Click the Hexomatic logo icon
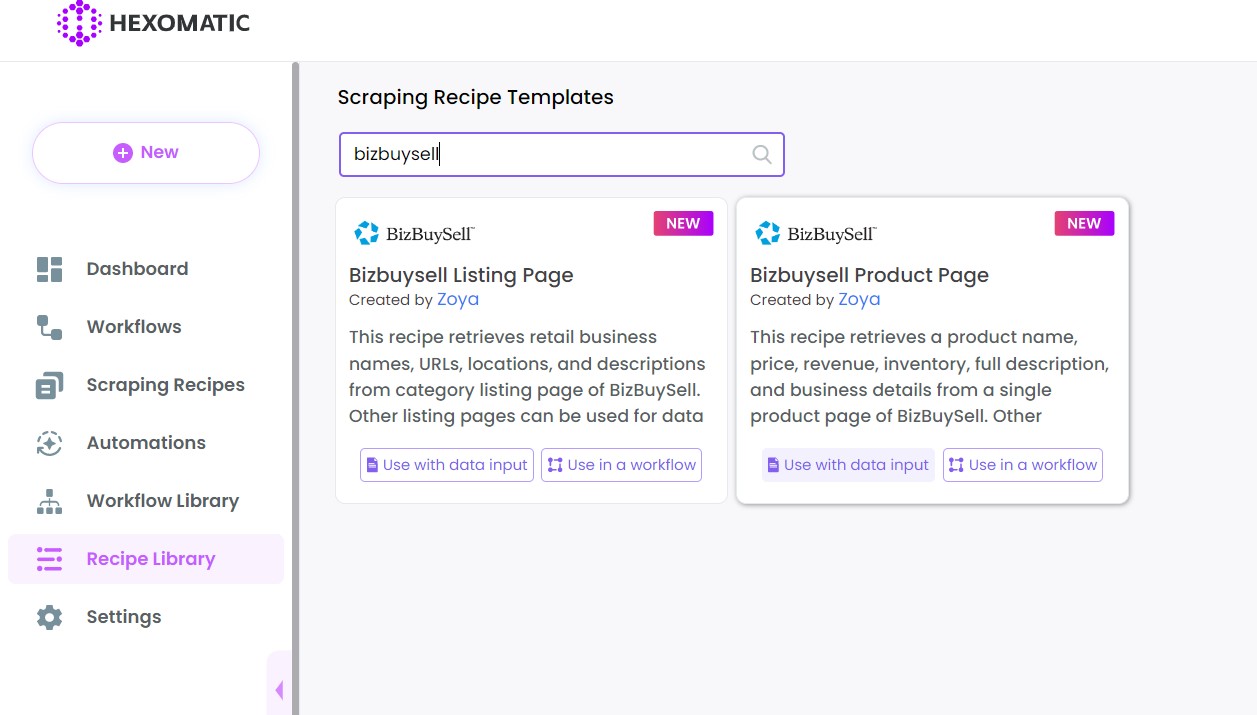1257x715 pixels. point(79,23)
